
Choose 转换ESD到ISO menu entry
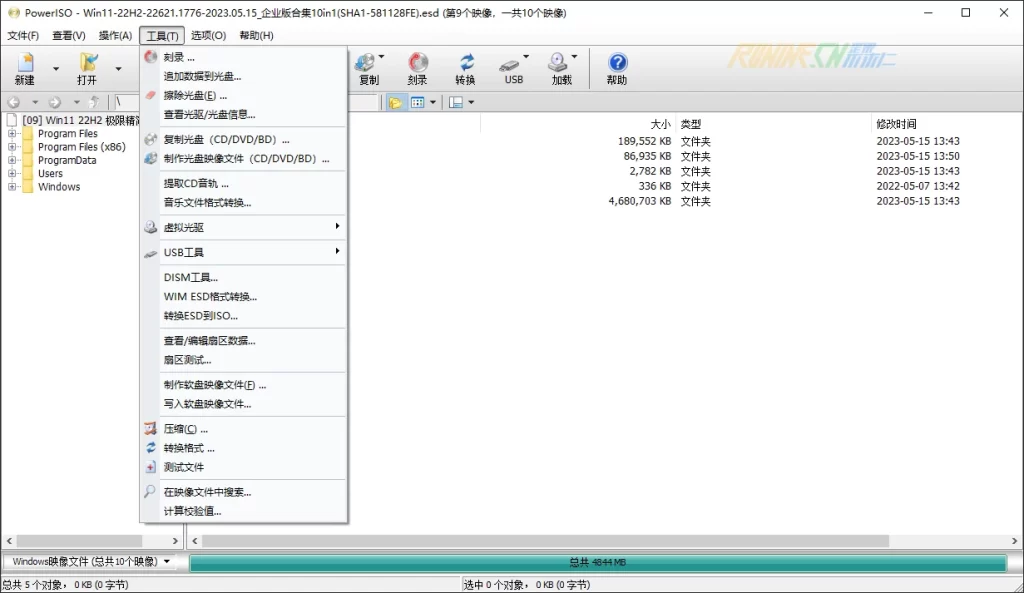(x=200, y=315)
